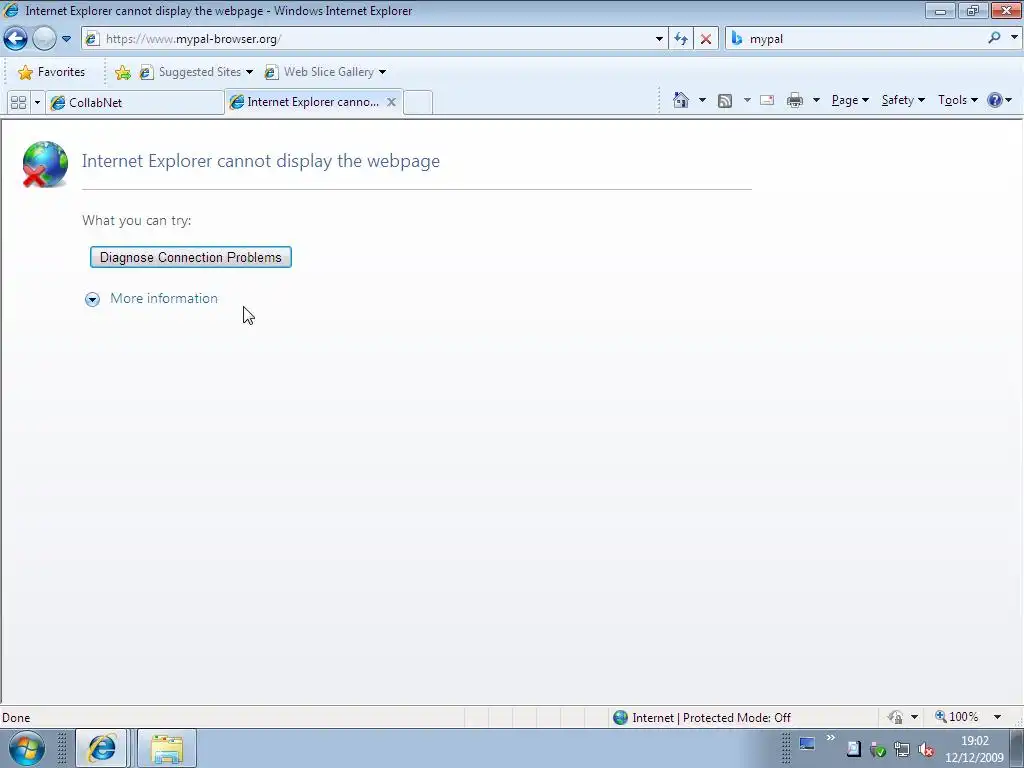Open the Help question mark menu
The image size is (1024, 768).
(999, 100)
